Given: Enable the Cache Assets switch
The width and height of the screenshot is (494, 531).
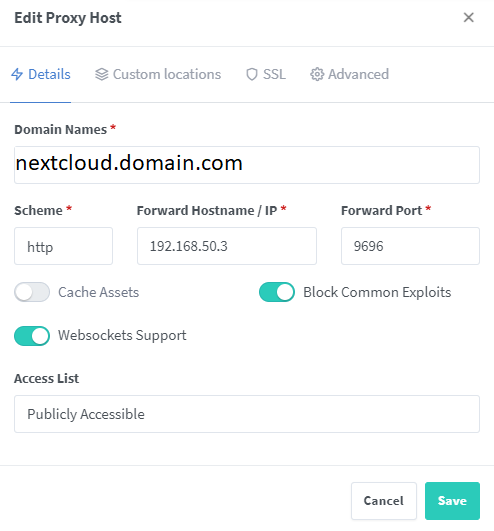Looking at the screenshot, I should coord(32,292).
